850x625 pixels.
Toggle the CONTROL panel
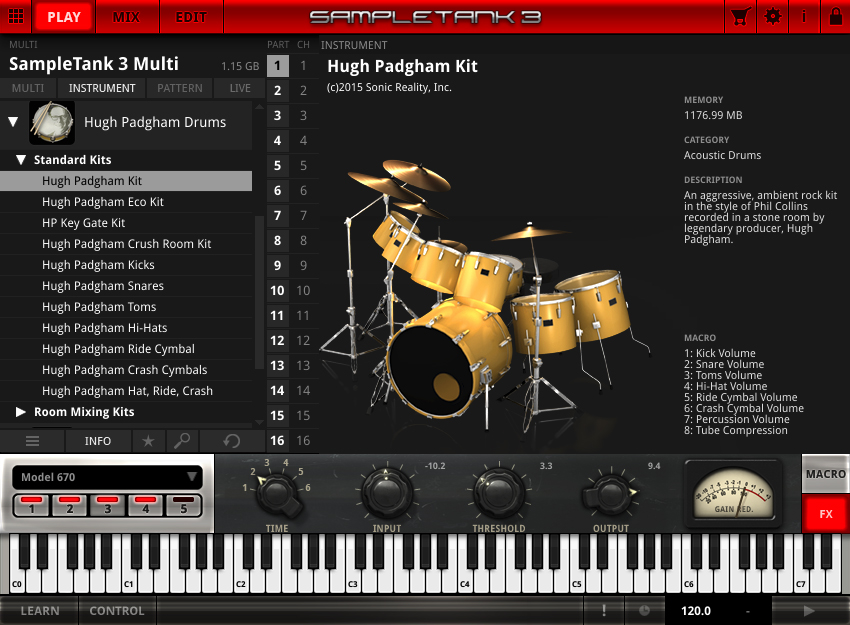(117, 610)
